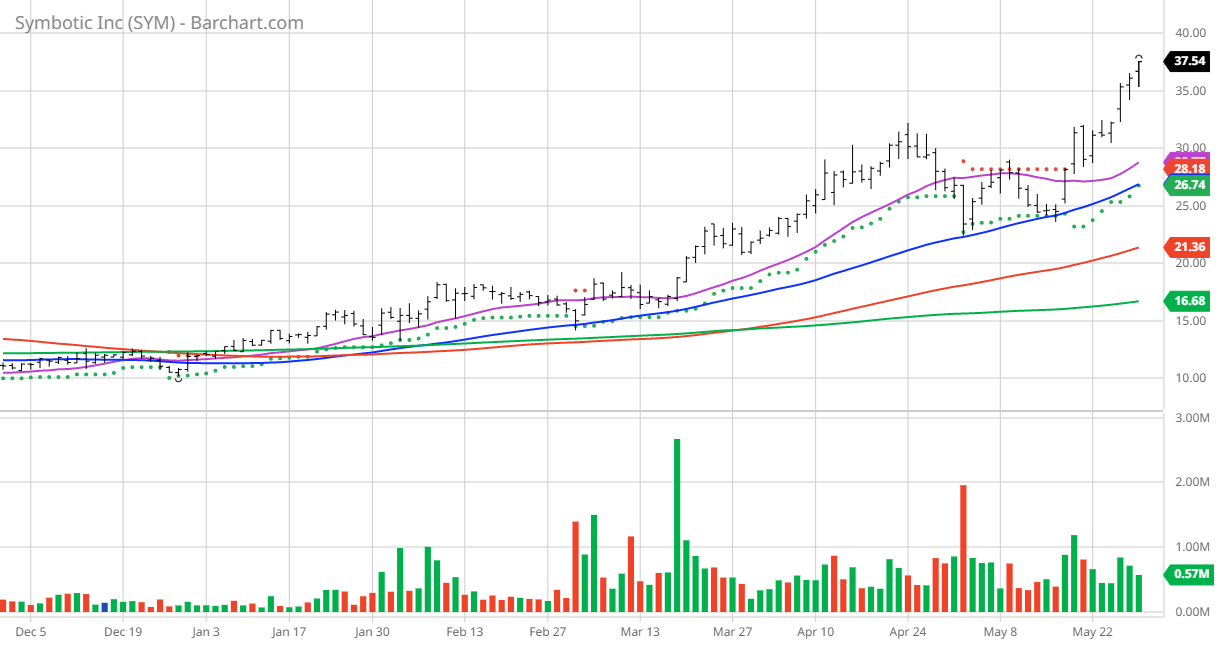Select the Apr 10 date label
The height and width of the screenshot is (645, 1219).
click(816, 632)
